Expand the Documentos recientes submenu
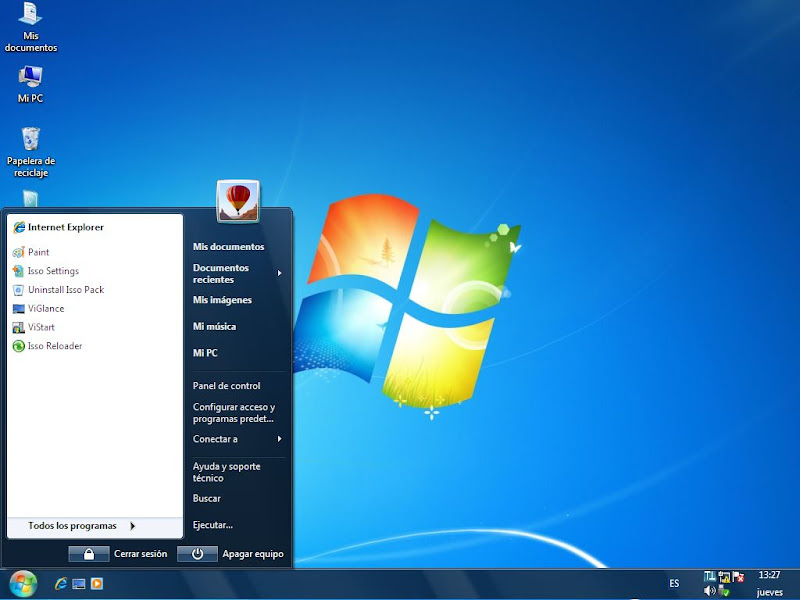This screenshot has height=600, width=800. (237, 273)
